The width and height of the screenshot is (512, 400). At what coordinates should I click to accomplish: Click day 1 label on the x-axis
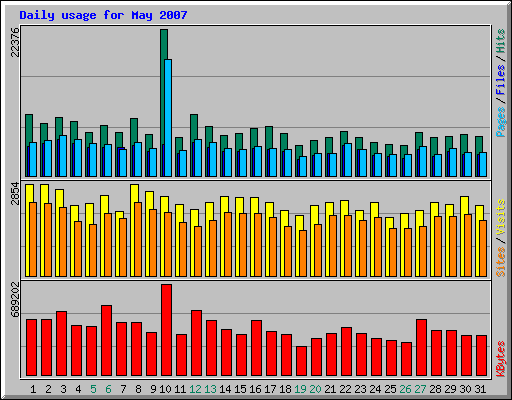(x=33, y=389)
